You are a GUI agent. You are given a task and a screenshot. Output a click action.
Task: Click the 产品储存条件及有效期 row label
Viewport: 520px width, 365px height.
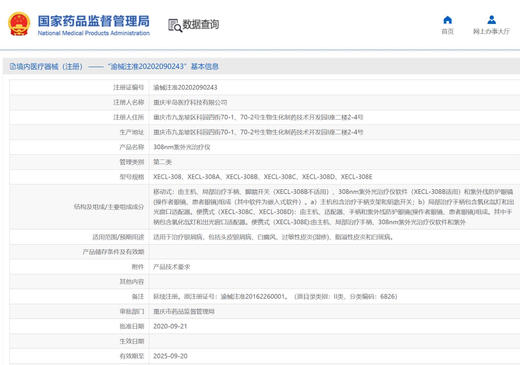(113, 252)
